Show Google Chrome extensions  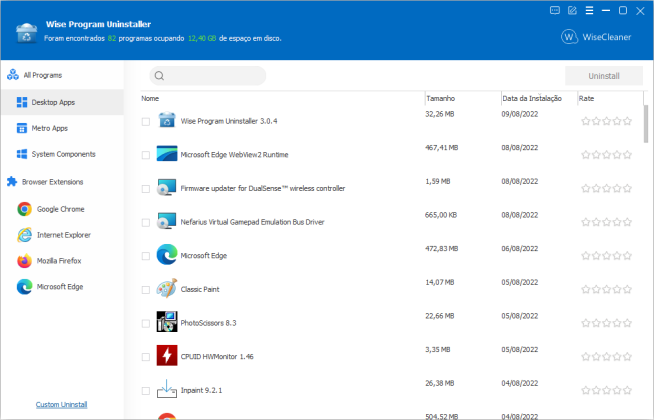pos(62,209)
